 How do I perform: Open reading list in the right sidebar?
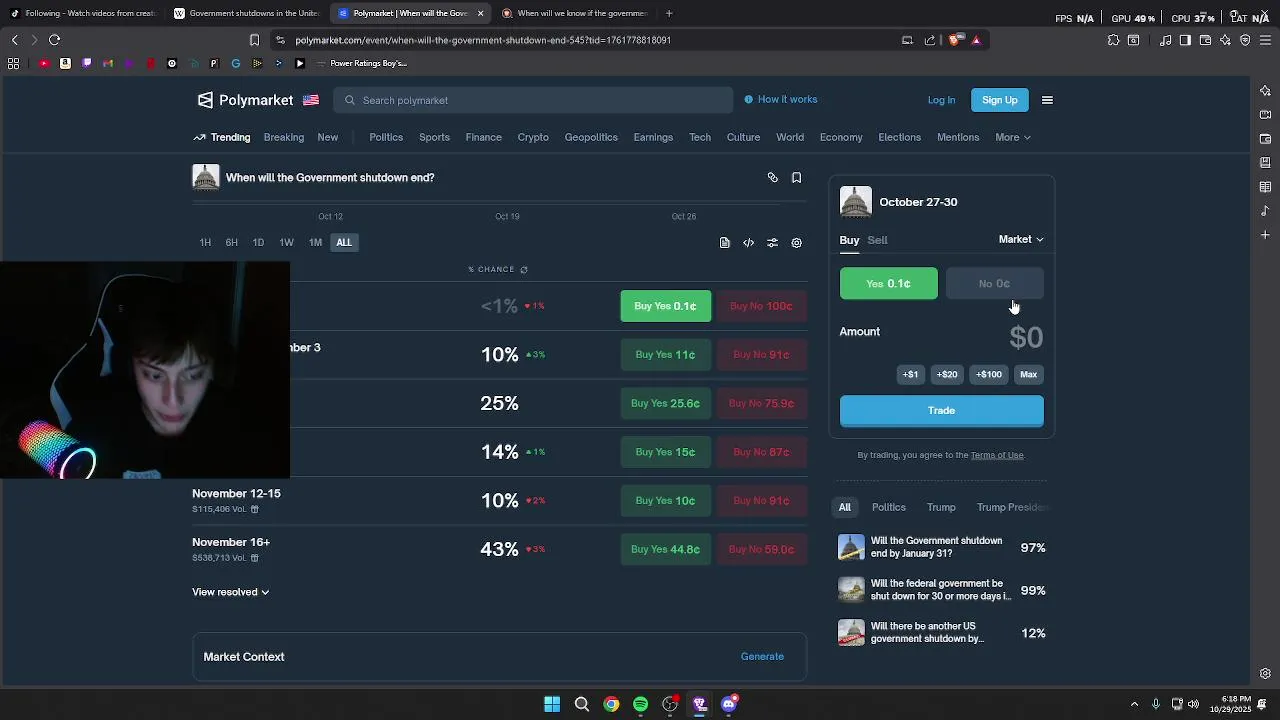(1265, 187)
